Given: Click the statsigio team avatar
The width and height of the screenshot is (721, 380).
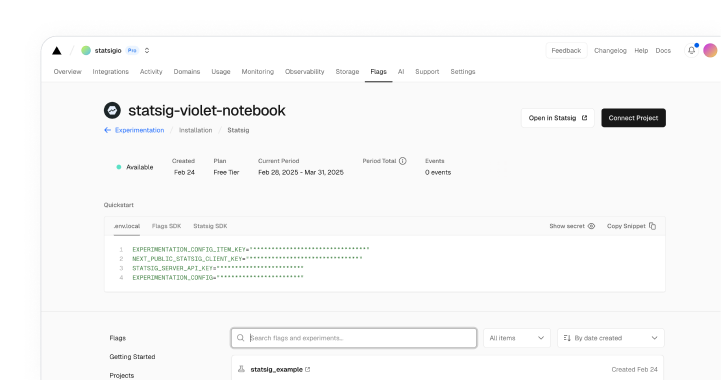Looking at the screenshot, I should pos(86,51).
